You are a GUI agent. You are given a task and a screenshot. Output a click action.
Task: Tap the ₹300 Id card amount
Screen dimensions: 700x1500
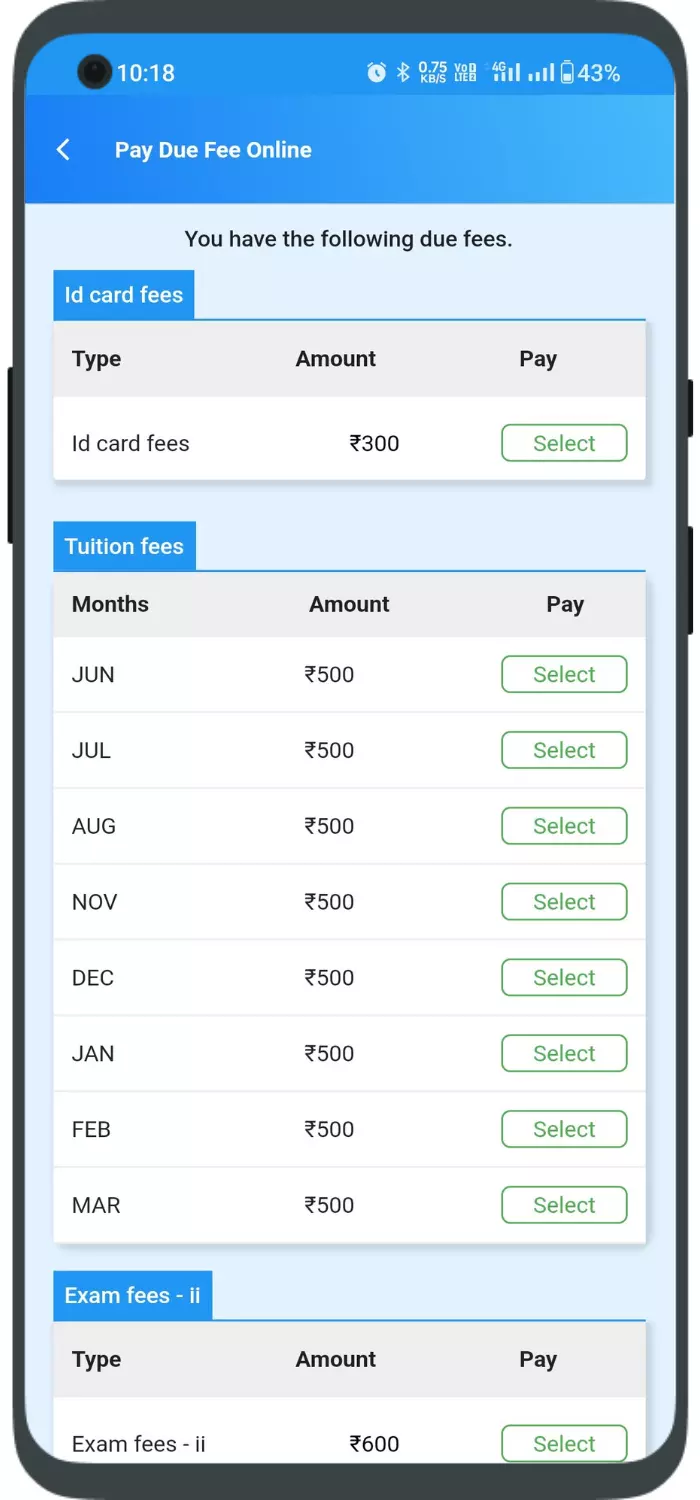(x=374, y=443)
